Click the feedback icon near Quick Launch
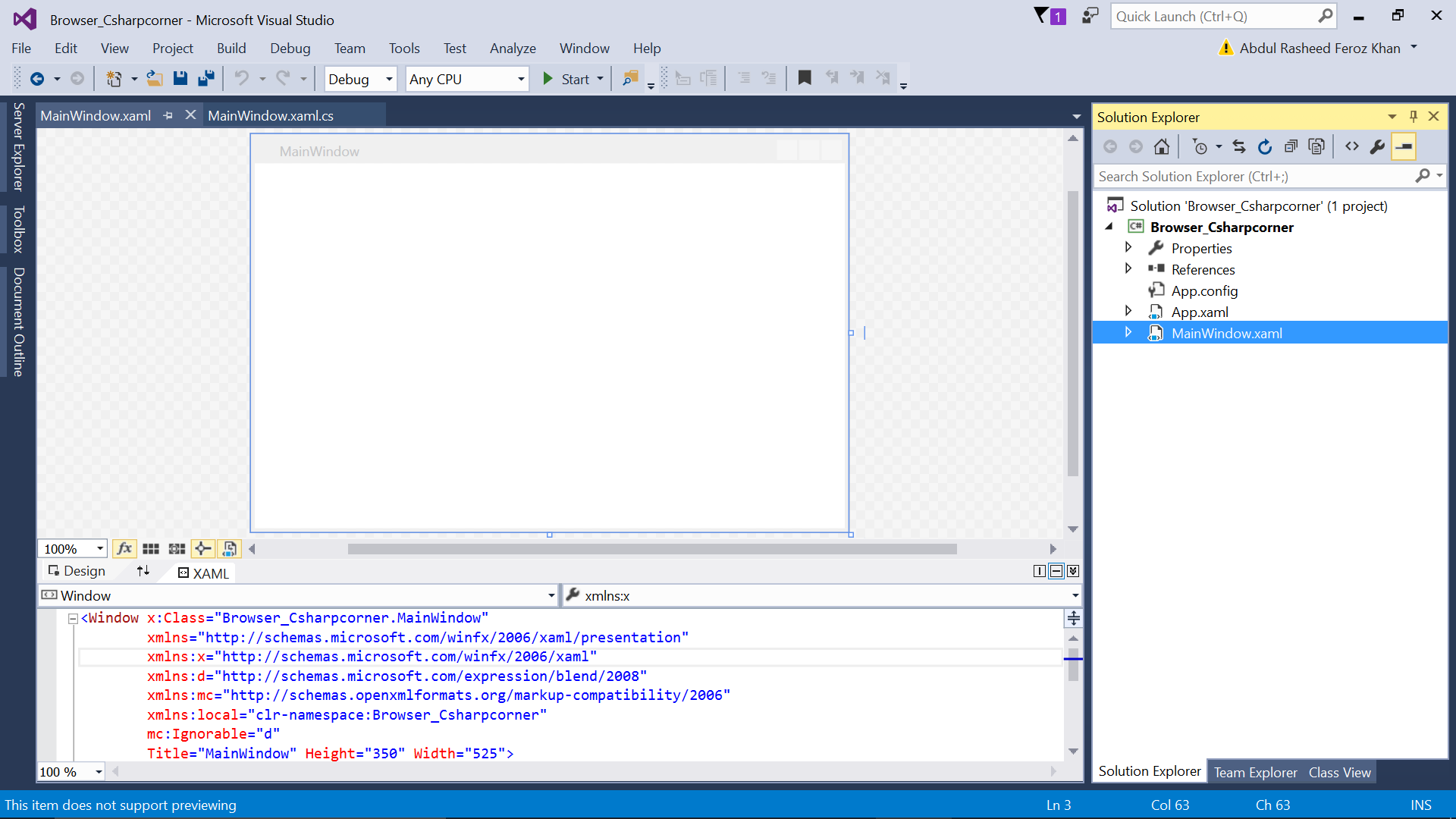 1090,15
